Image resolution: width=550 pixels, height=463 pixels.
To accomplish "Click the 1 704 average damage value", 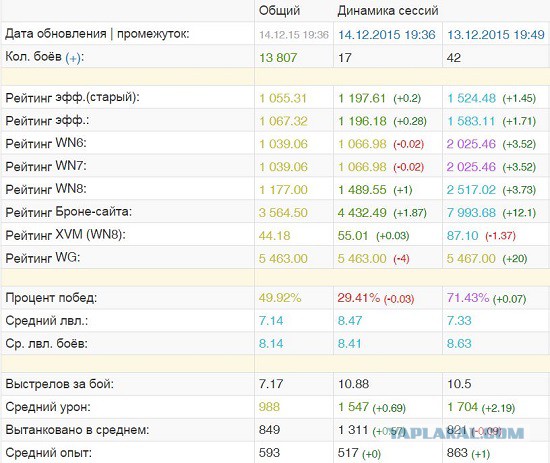I will [462, 407].
